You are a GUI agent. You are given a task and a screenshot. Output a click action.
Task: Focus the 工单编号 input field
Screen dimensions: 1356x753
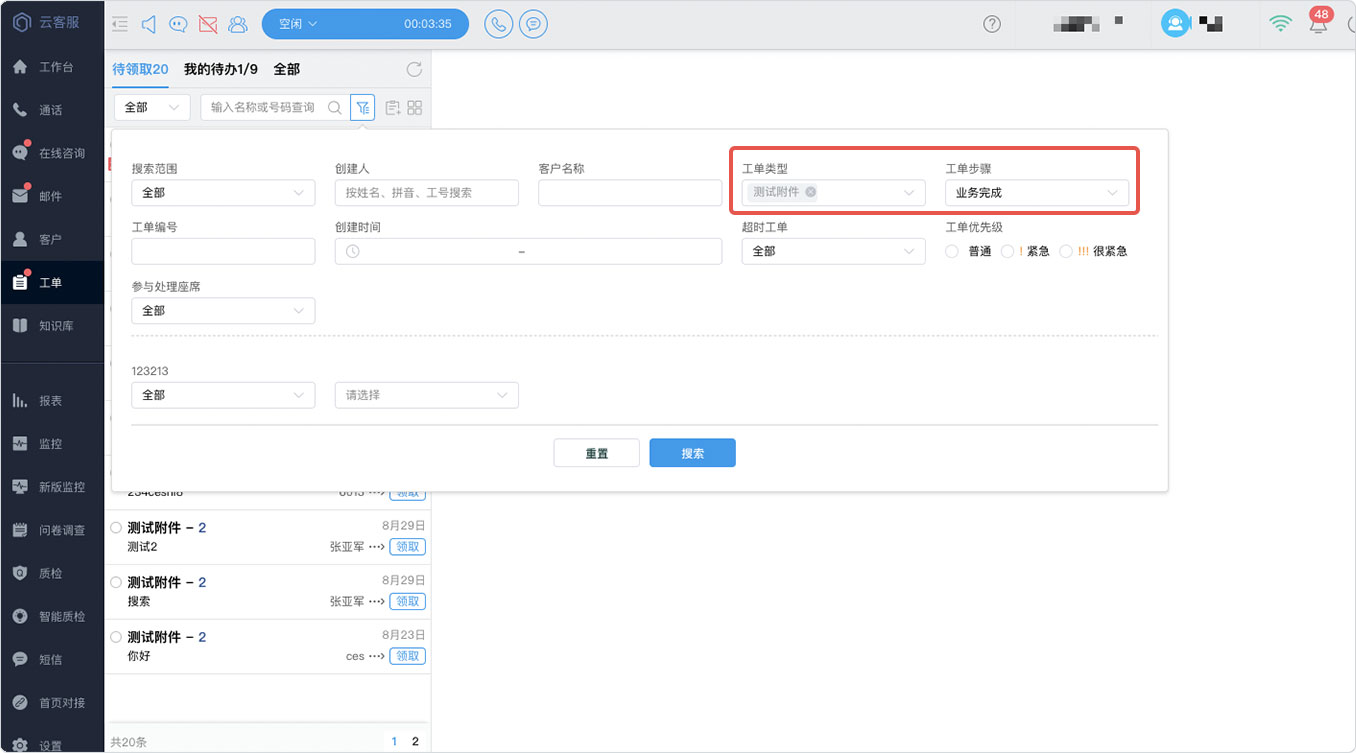223,251
